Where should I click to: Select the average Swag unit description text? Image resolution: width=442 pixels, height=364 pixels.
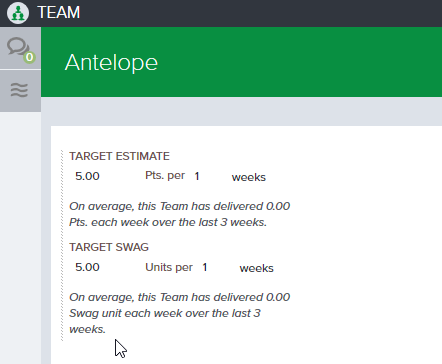tap(179, 313)
